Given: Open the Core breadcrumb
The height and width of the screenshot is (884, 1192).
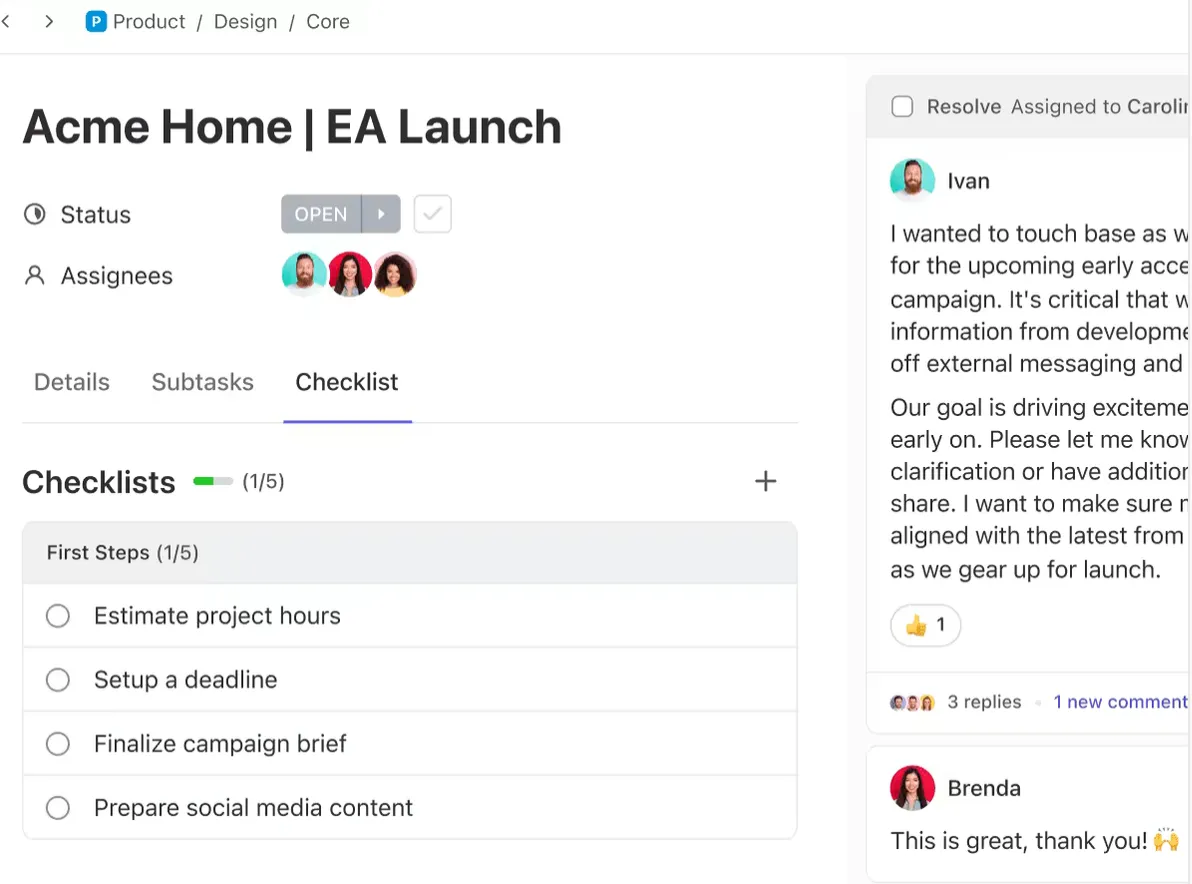Looking at the screenshot, I should [328, 21].
